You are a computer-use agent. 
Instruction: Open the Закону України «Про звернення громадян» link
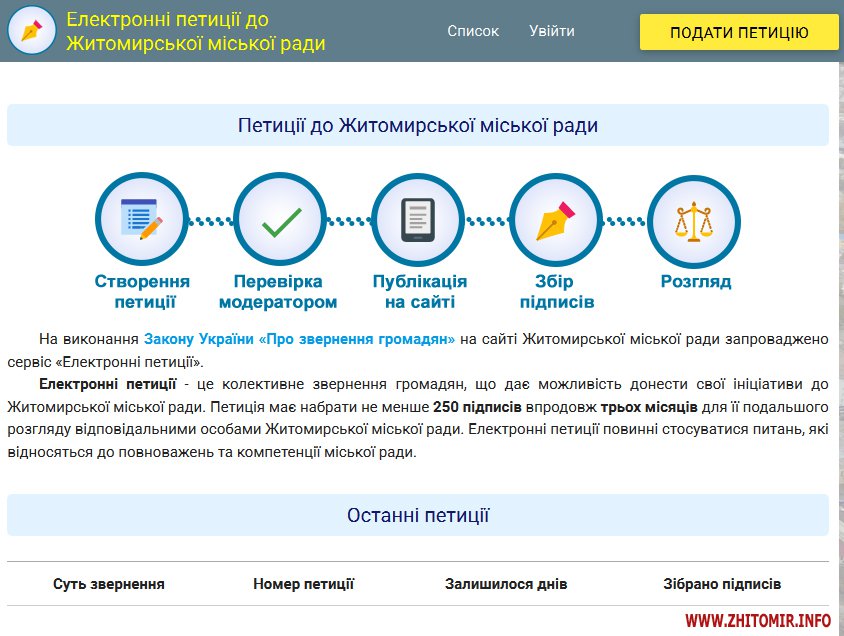[299, 340]
